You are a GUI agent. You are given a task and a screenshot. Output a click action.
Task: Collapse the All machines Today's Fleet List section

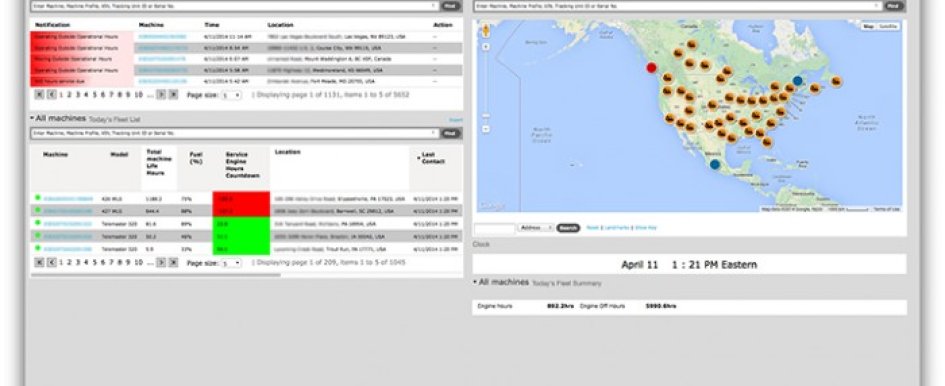click(x=33, y=118)
